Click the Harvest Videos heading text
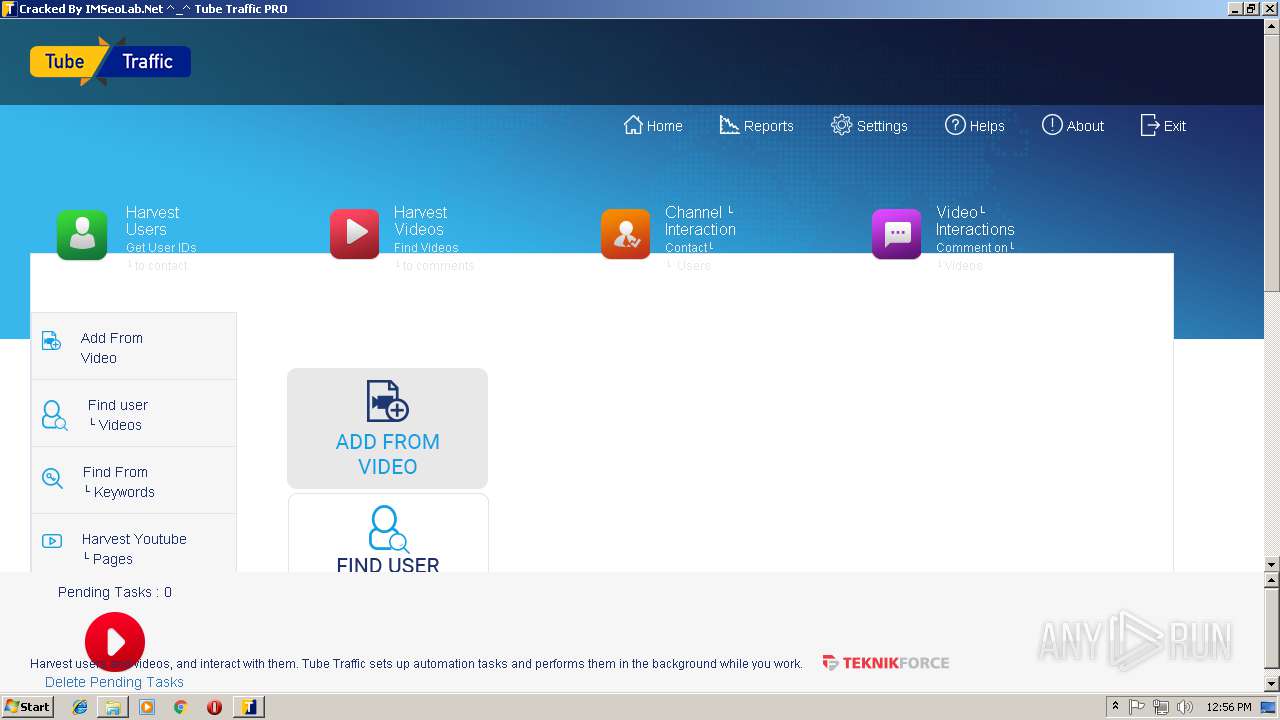The width and height of the screenshot is (1280, 720). 420,221
